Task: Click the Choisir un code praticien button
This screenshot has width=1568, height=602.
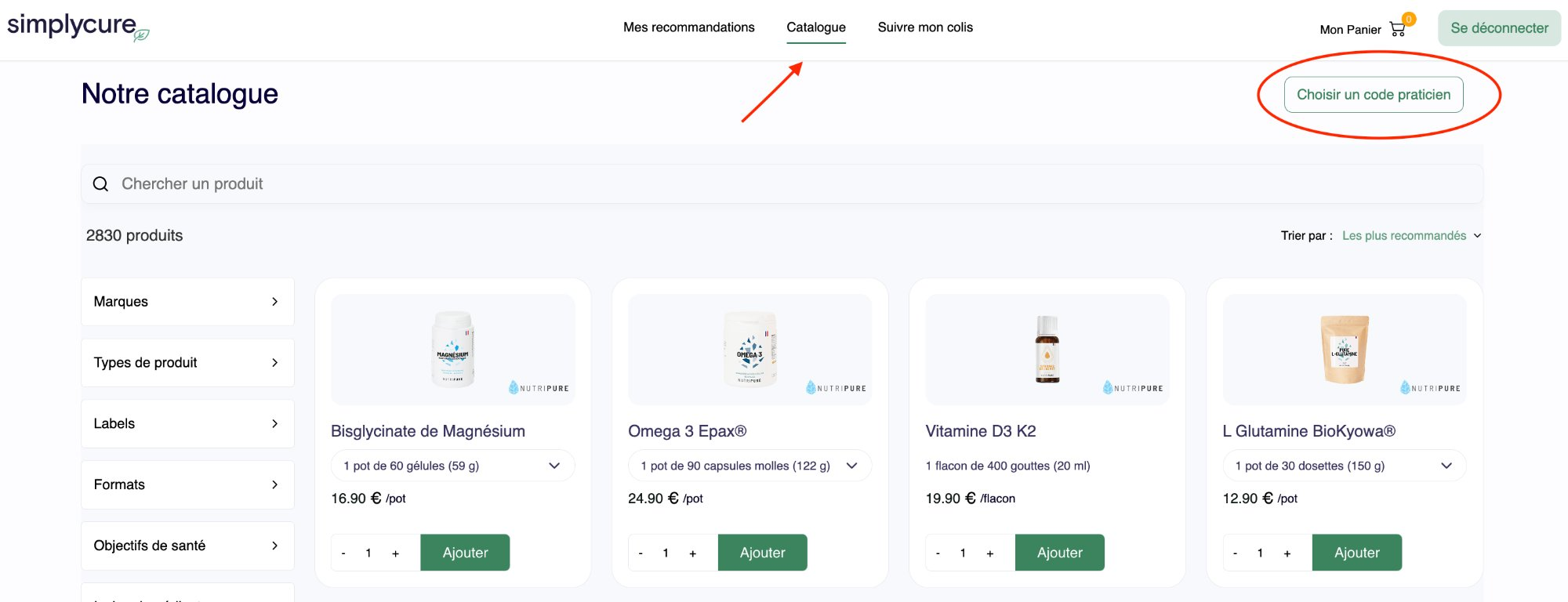Action: 1374,94
